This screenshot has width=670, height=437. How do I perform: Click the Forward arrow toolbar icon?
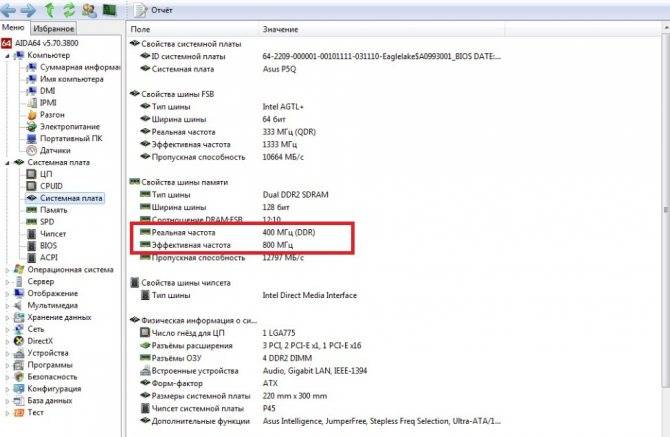pos(28,10)
